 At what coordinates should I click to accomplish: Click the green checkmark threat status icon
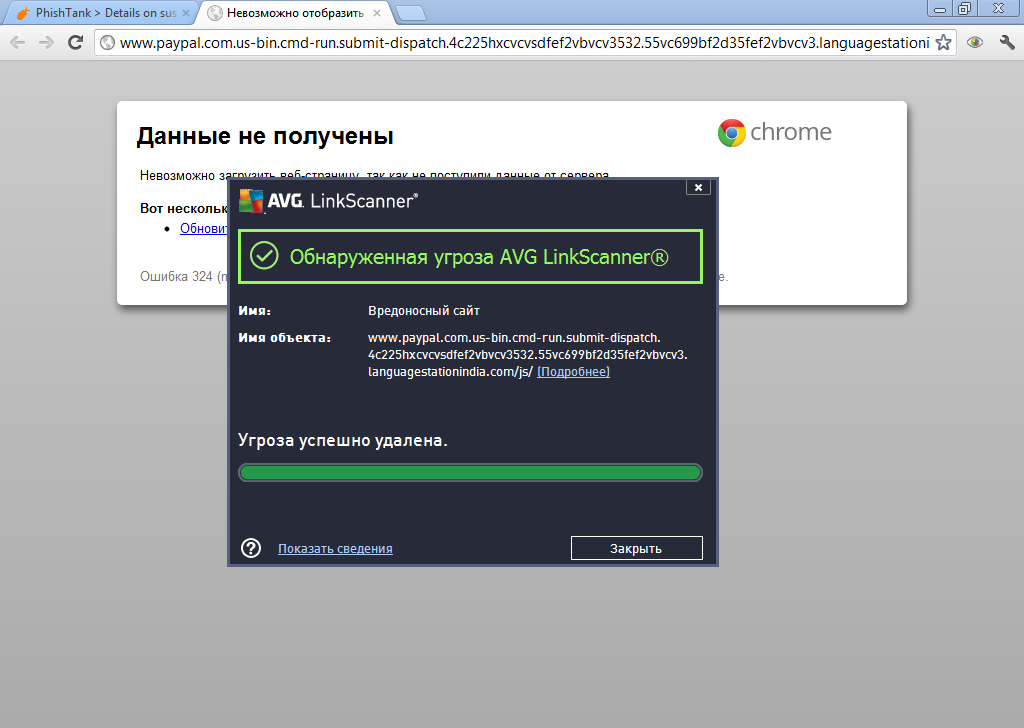[264, 256]
